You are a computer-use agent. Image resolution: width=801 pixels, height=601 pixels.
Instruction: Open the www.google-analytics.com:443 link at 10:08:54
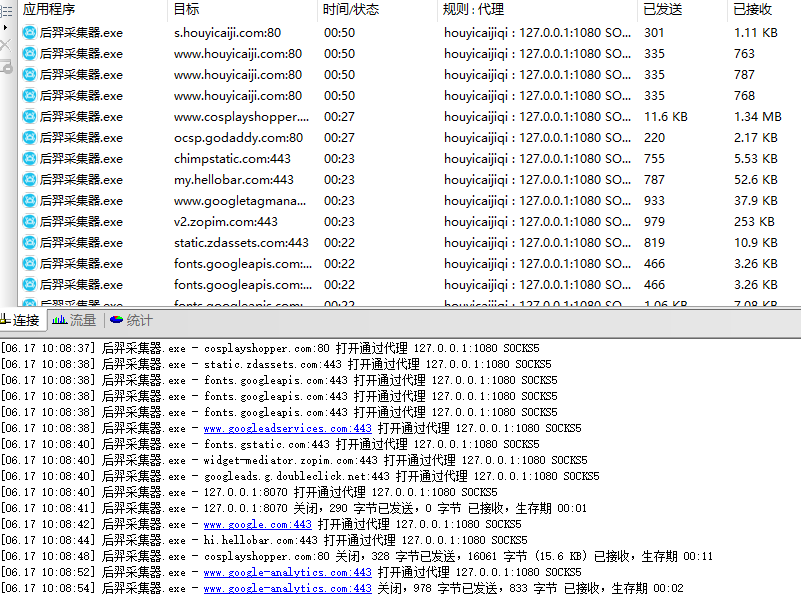[x=288, y=588]
